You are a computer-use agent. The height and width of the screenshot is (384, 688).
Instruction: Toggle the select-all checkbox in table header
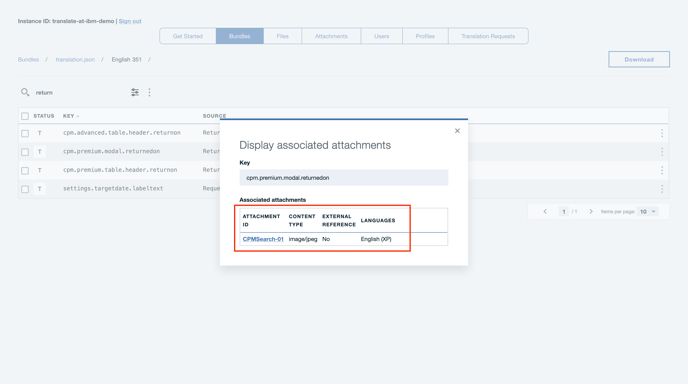pyautogui.click(x=25, y=116)
